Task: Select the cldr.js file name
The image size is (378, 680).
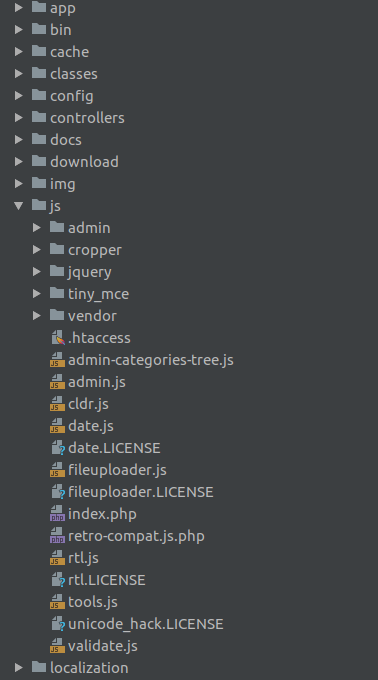Action: 88,404
